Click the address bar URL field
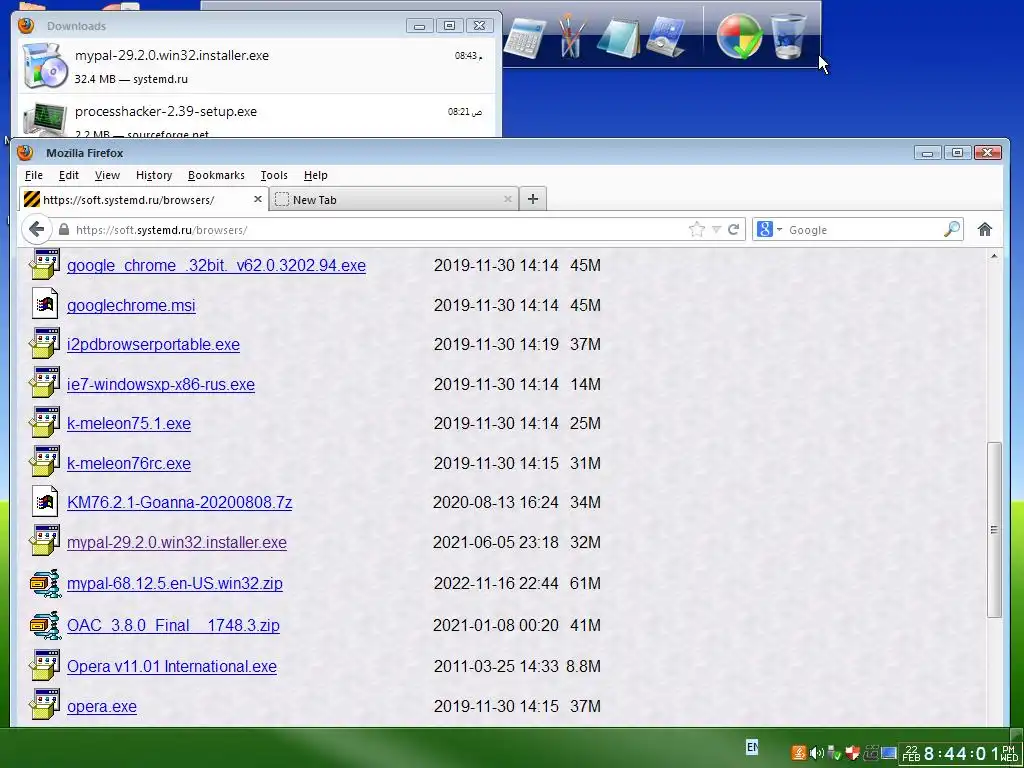This screenshot has height=768, width=1024. click(x=379, y=230)
